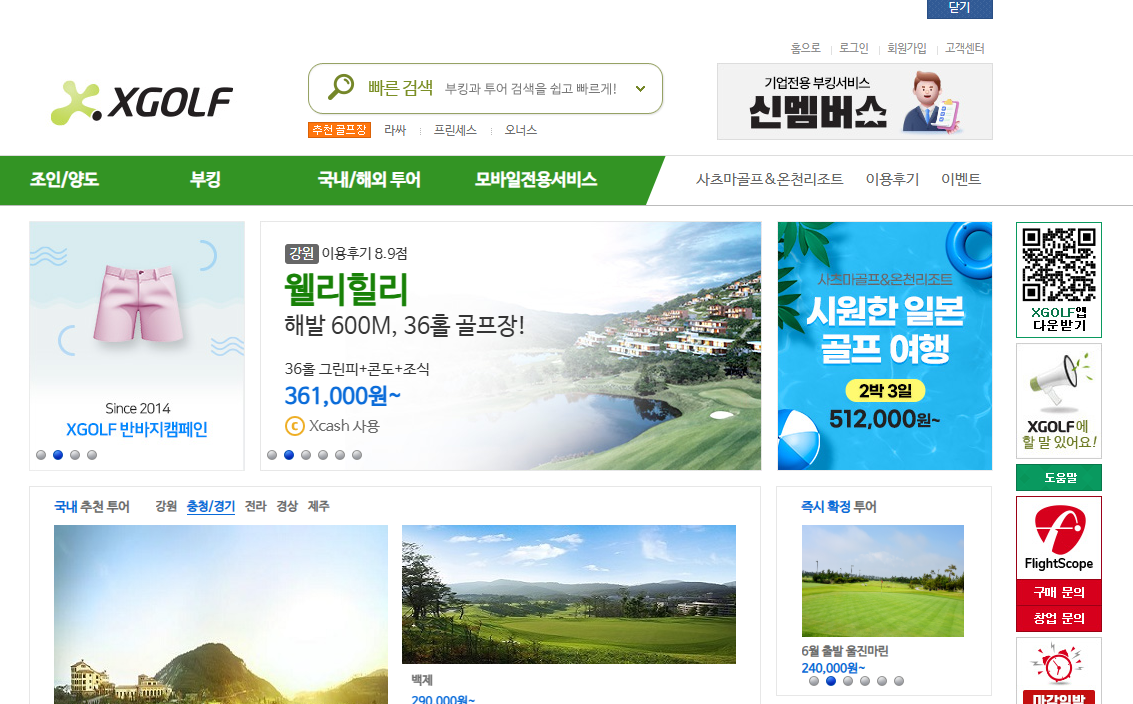
Task: Open the 모바일전용서비스 menu
Action: pos(535,179)
